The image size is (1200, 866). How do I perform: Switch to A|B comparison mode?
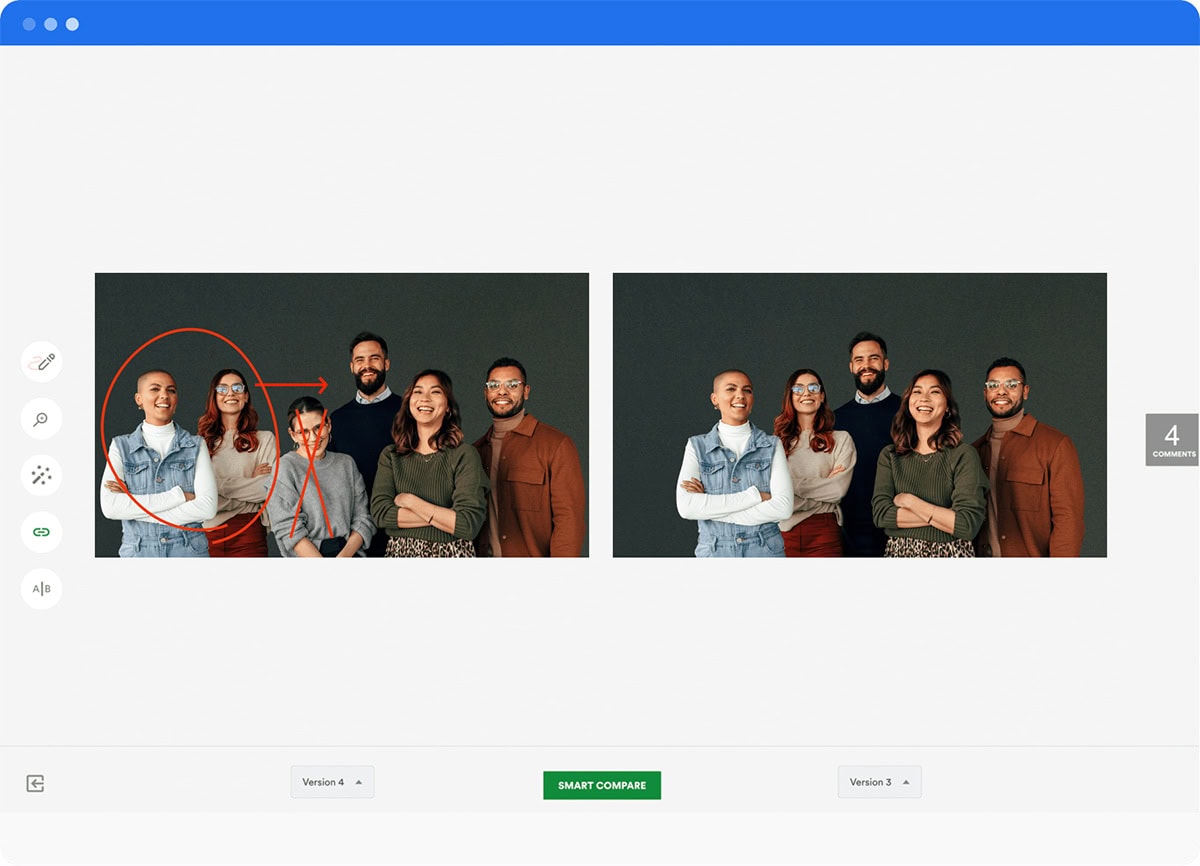(40, 589)
